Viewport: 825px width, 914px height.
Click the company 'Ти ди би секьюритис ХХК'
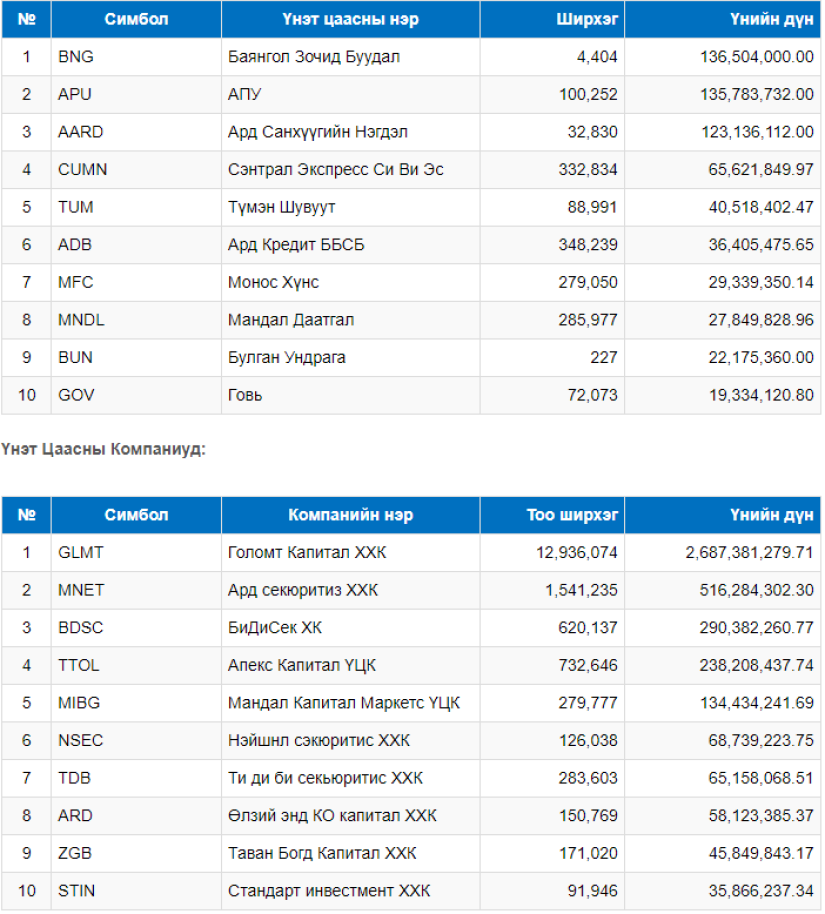click(325, 778)
